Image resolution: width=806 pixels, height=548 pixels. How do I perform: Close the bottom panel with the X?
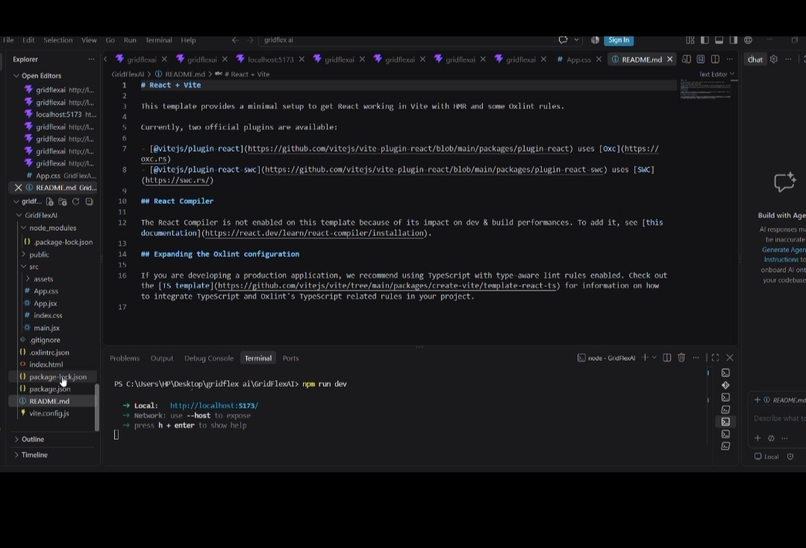point(730,357)
